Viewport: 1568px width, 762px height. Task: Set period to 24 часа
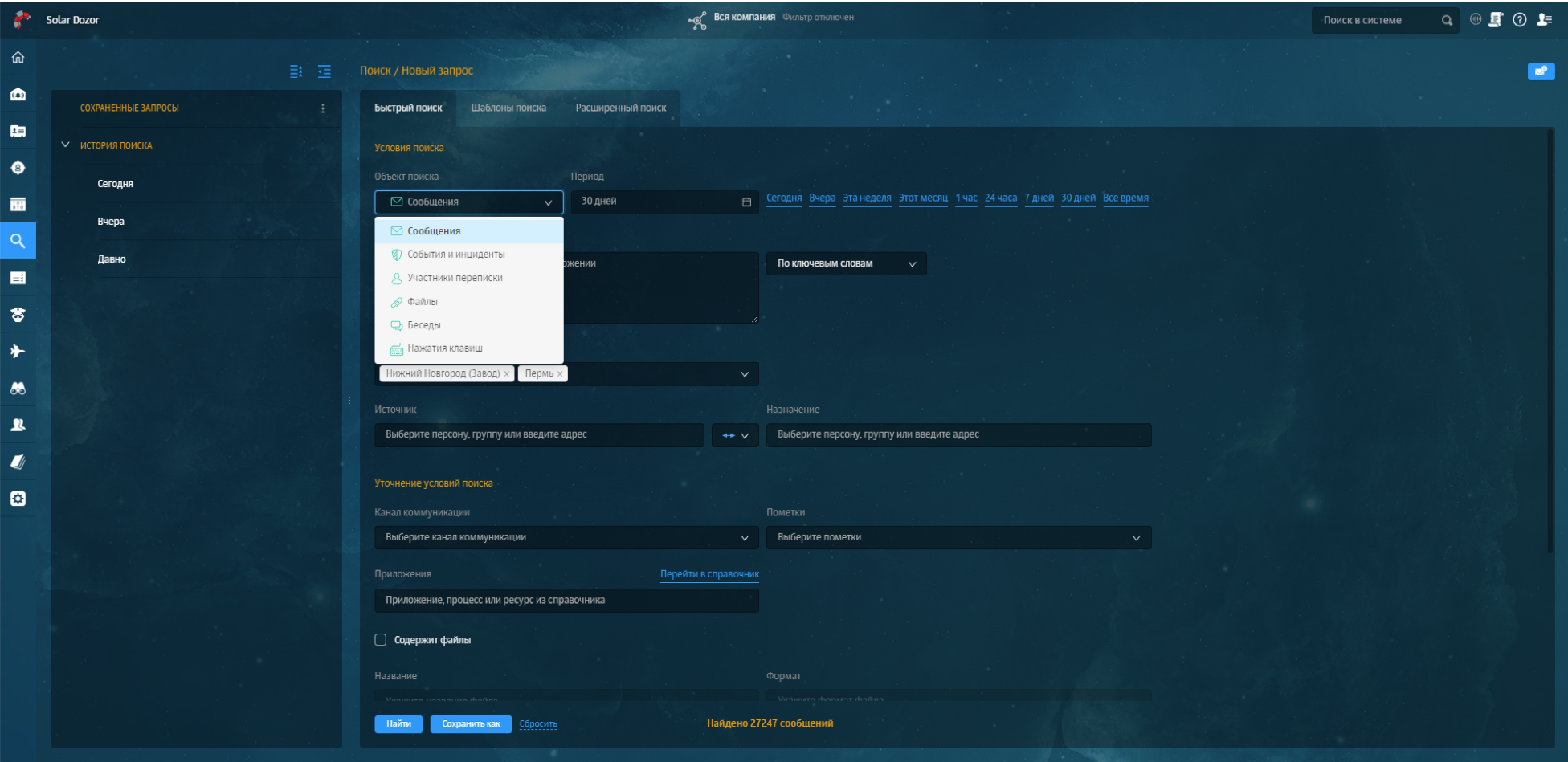(x=1001, y=198)
